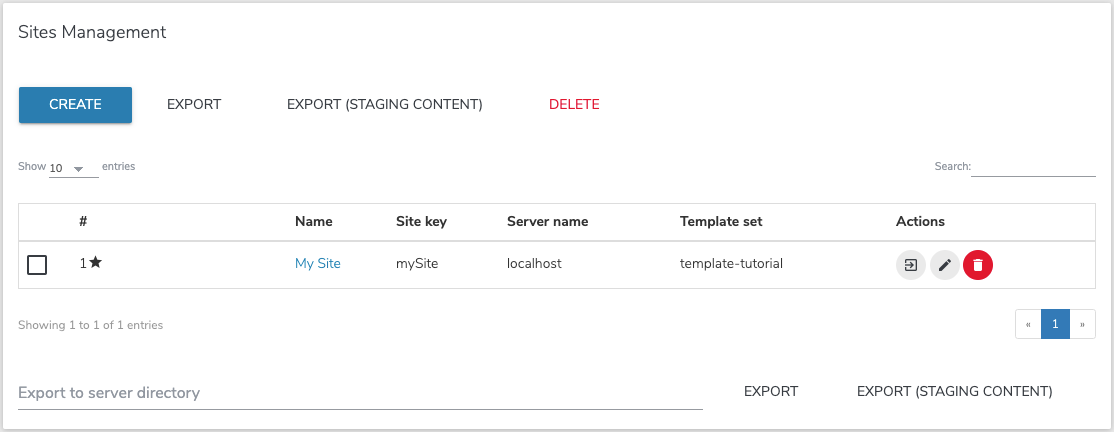This screenshot has height=432, width=1114.
Task: Go to the previous page of entries
Action: (x=1028, y=324)
